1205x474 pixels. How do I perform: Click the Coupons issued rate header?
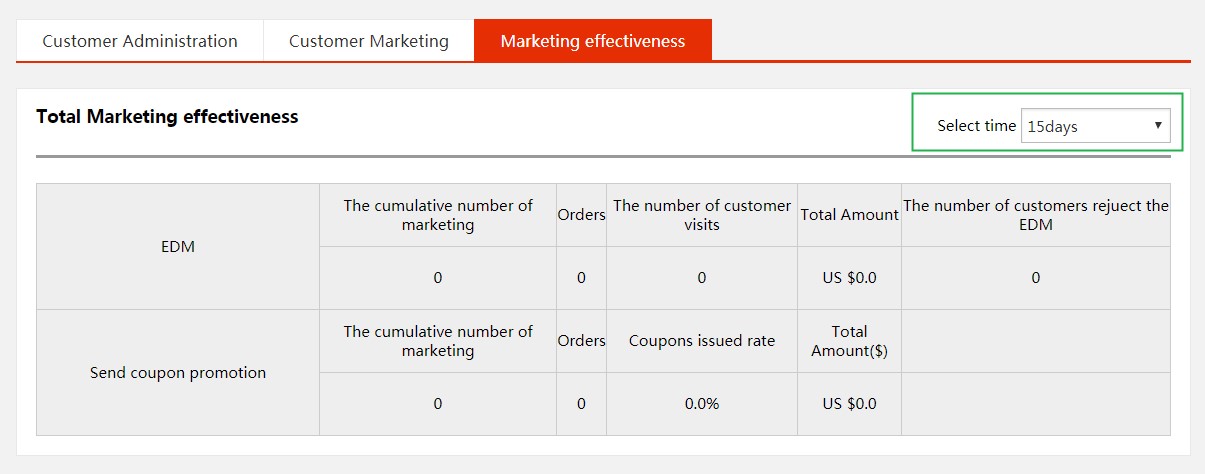coord(701,341)
